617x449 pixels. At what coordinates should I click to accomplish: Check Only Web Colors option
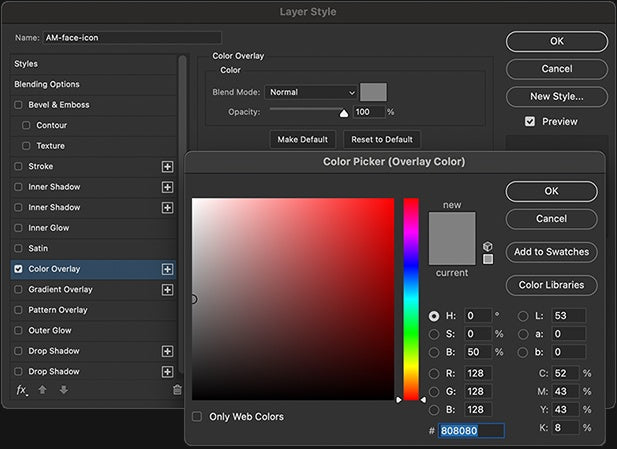(x=197, y=416)
